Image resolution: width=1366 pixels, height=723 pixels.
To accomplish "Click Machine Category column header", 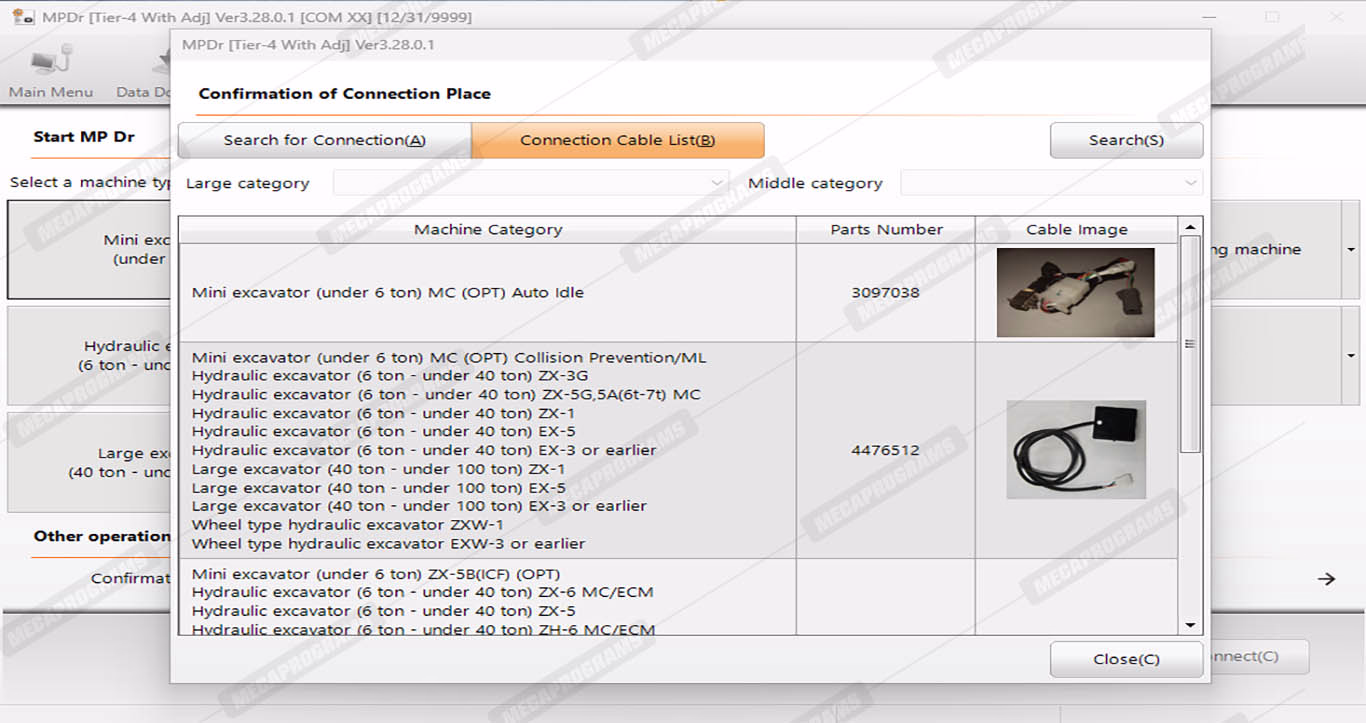I will pyautogui.click(x=488, y=229).
